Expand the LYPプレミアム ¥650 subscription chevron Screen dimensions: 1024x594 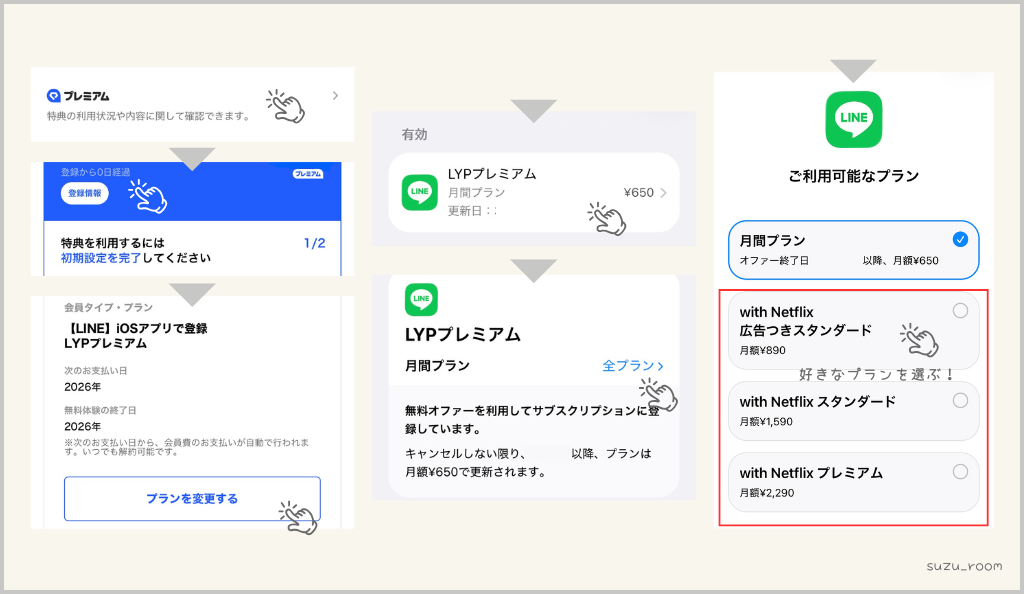(664, 192)
